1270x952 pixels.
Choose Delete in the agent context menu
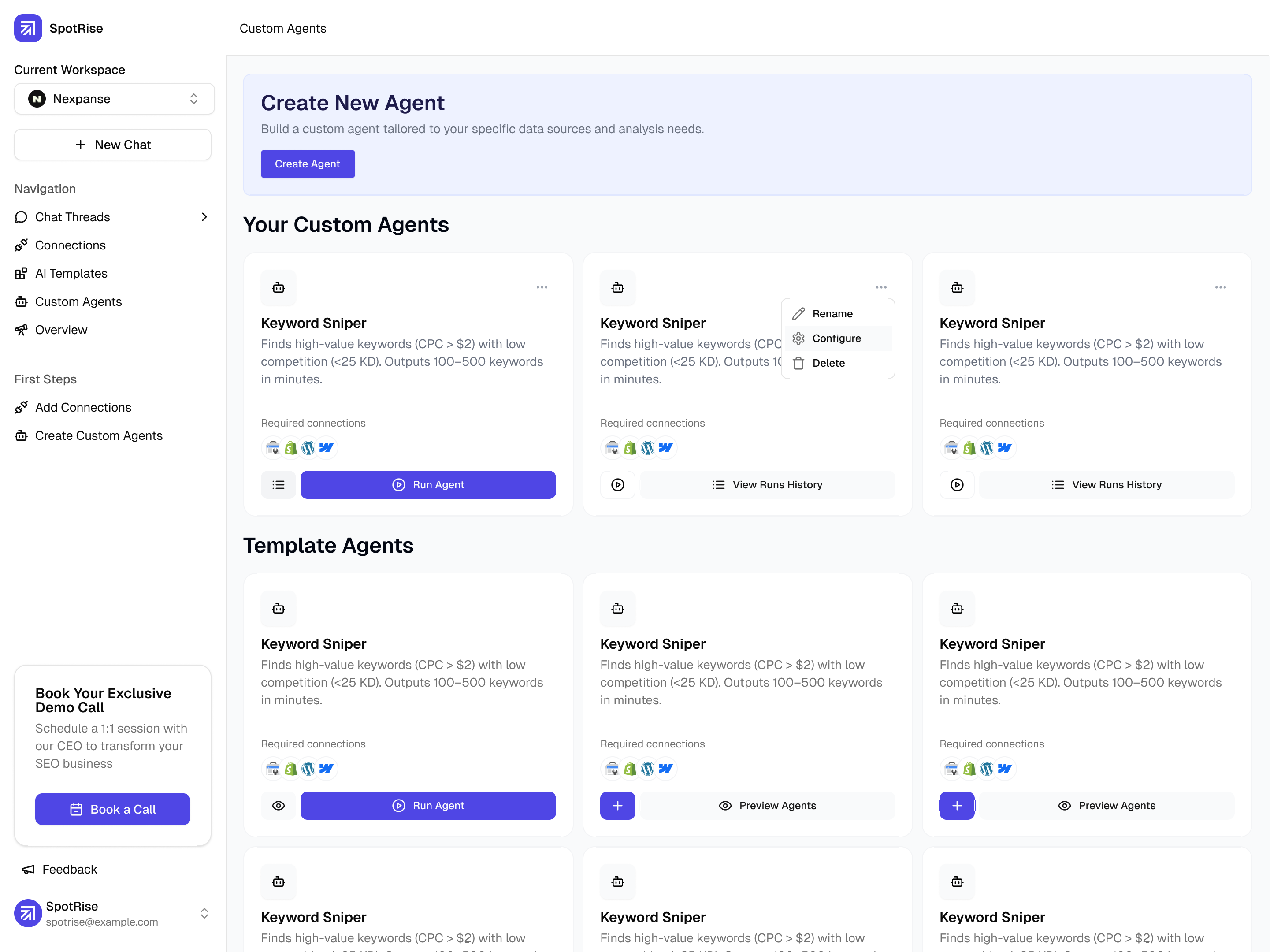click(x=828, y=363)
